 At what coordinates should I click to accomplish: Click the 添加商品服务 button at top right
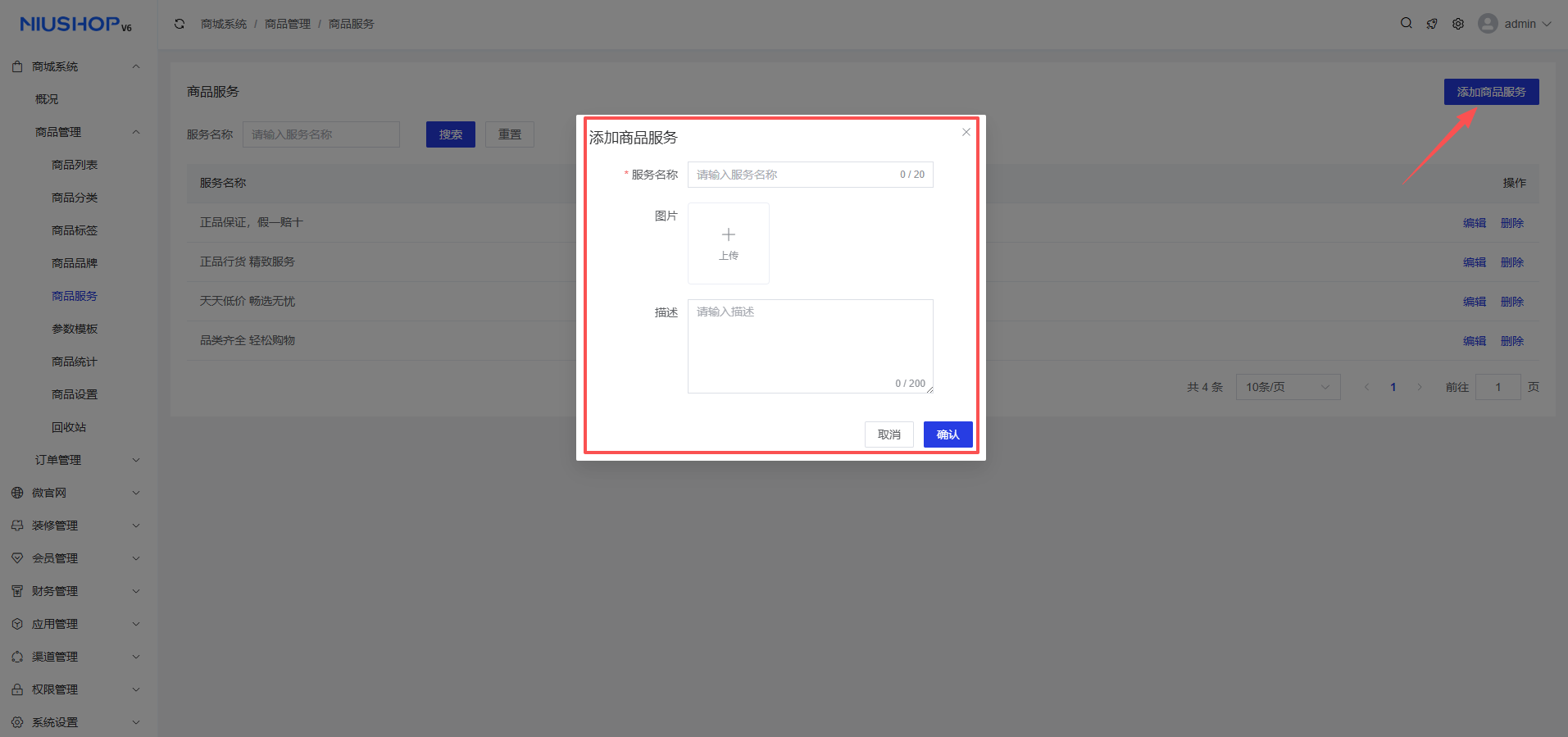click(x=1492, y=92)
